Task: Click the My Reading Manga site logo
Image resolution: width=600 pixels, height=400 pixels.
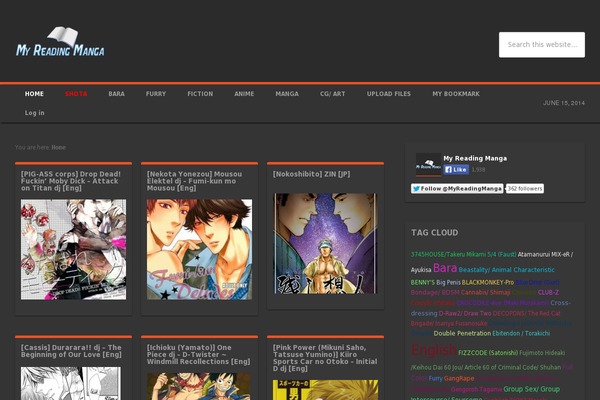Action: (x=60, y=42)
